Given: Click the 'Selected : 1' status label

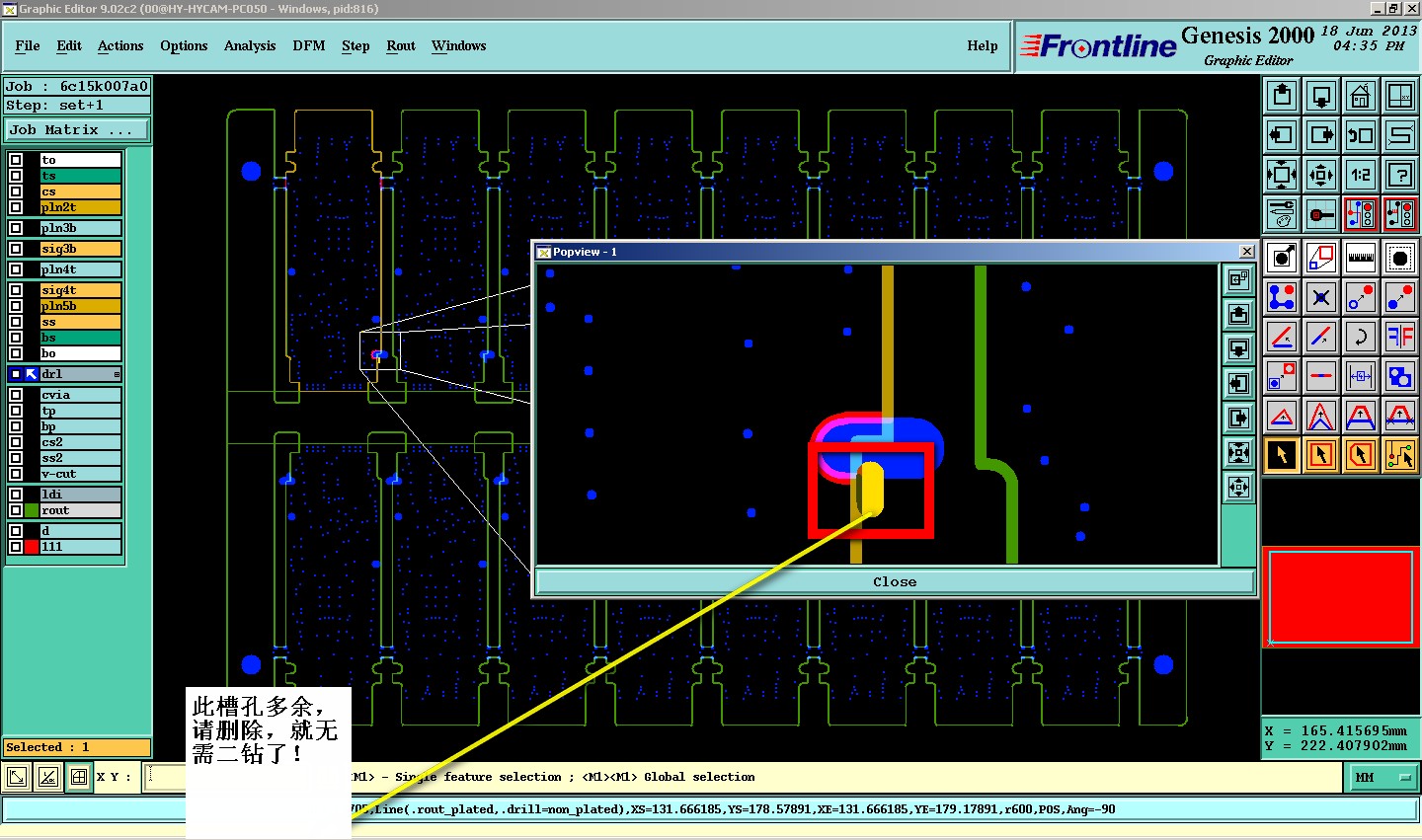Looking at the screenshot, I should (77, 747).
